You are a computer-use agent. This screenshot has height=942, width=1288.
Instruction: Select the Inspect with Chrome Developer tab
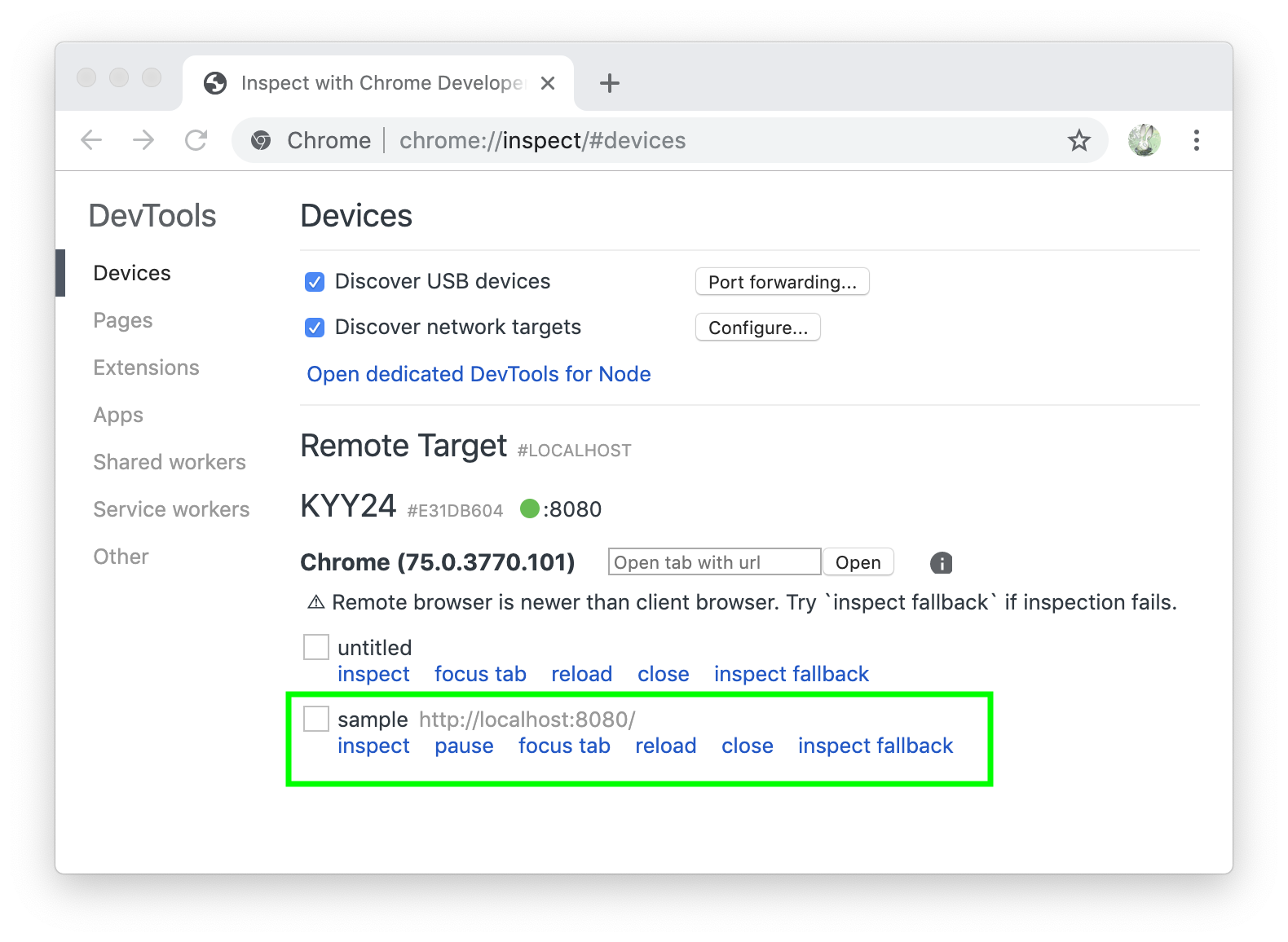coord(378,83)
